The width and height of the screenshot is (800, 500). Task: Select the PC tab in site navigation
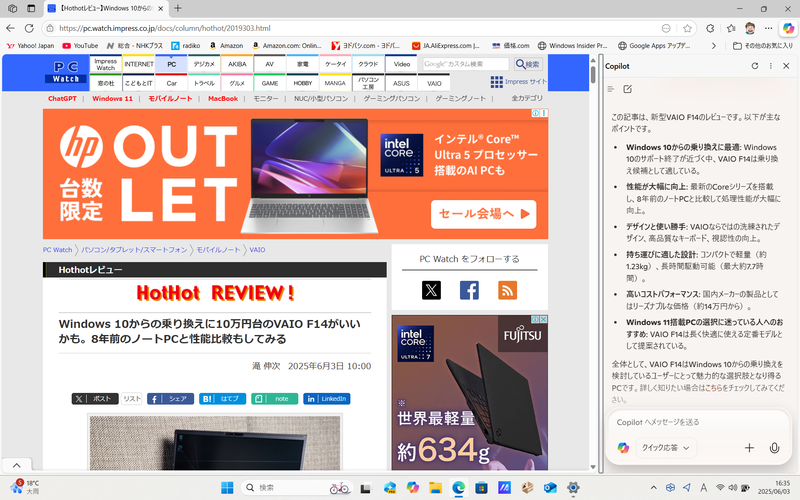(x=171, y=64)
